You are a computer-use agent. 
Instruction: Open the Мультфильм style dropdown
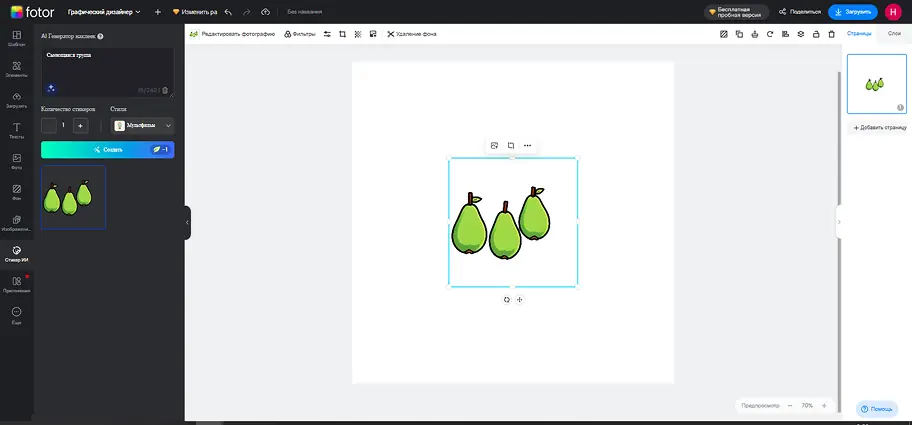click(142, 126)
